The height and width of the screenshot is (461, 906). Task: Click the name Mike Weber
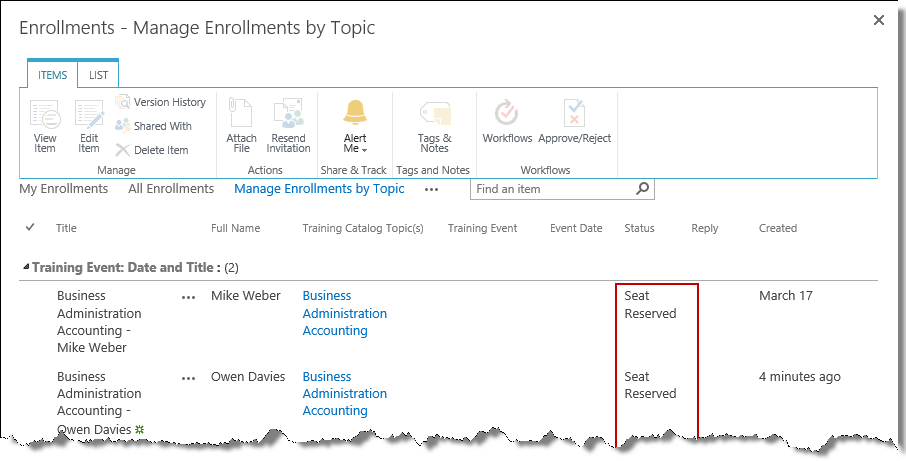246,296
